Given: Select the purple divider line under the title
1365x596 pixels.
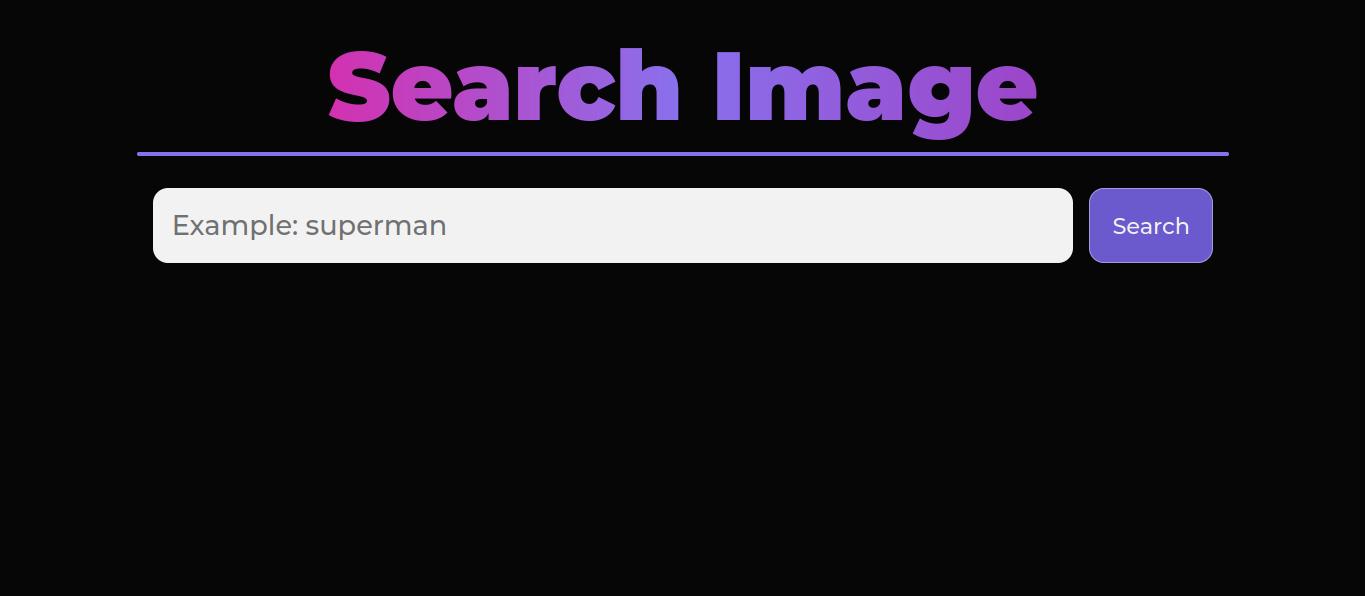Looking at the screenshot, I should coord(682,154).
